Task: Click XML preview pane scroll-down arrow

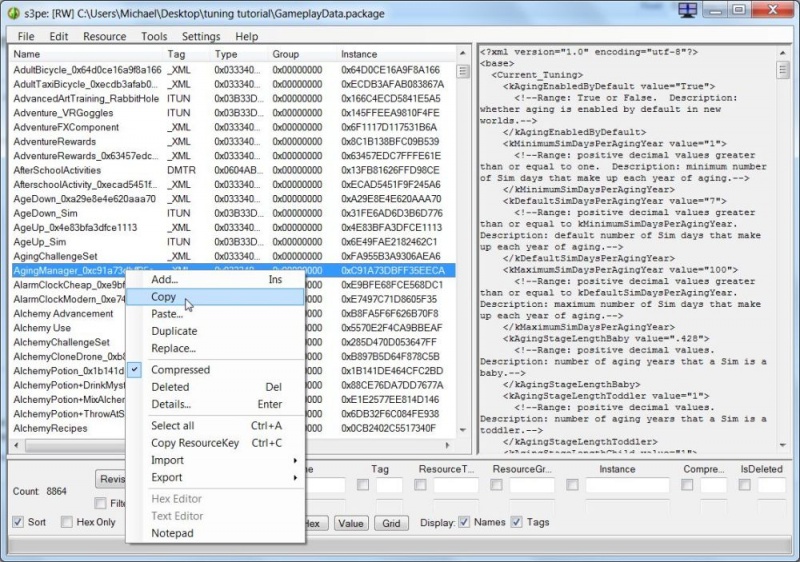Action: click(784, 444)
